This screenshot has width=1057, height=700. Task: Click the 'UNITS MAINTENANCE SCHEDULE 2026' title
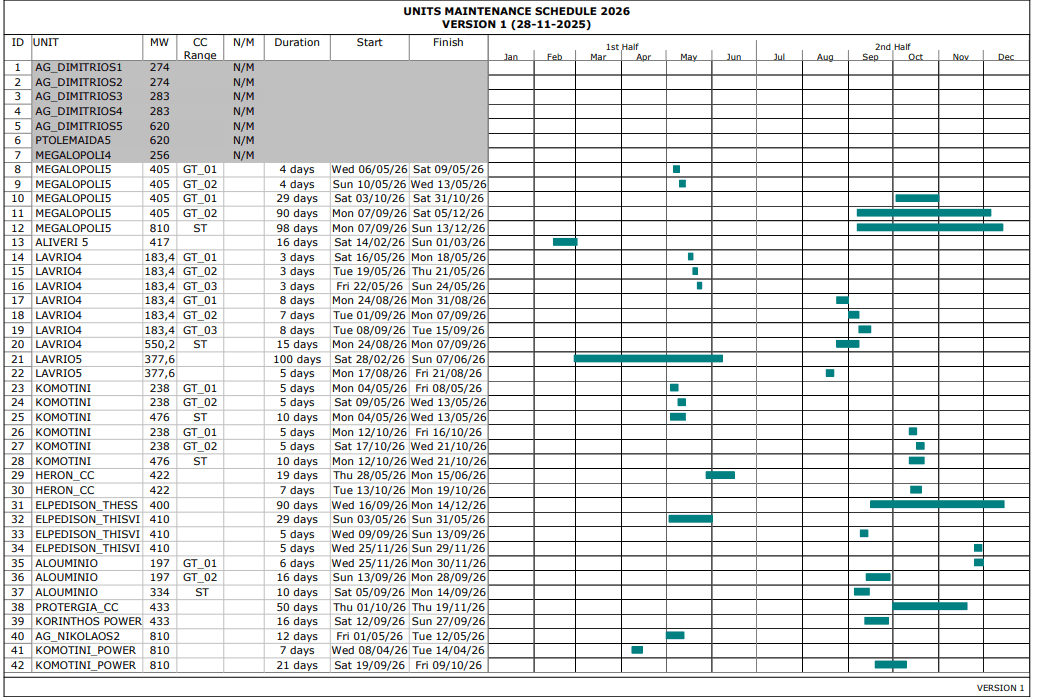pos(516,11)
